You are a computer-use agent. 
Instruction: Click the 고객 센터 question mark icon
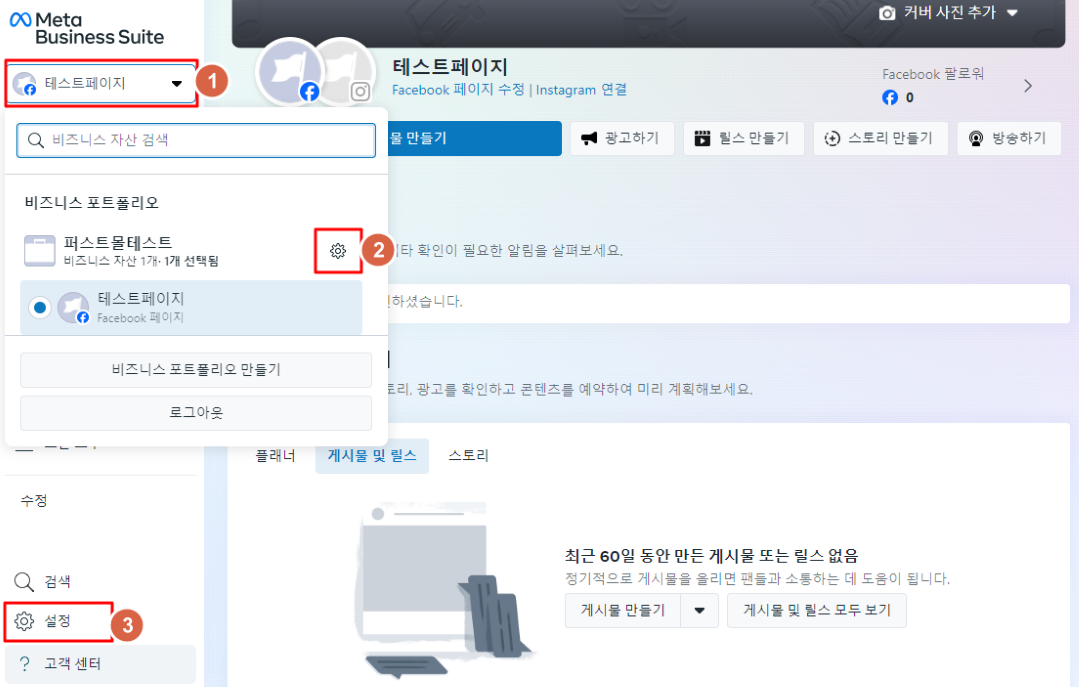click(25, 664)
